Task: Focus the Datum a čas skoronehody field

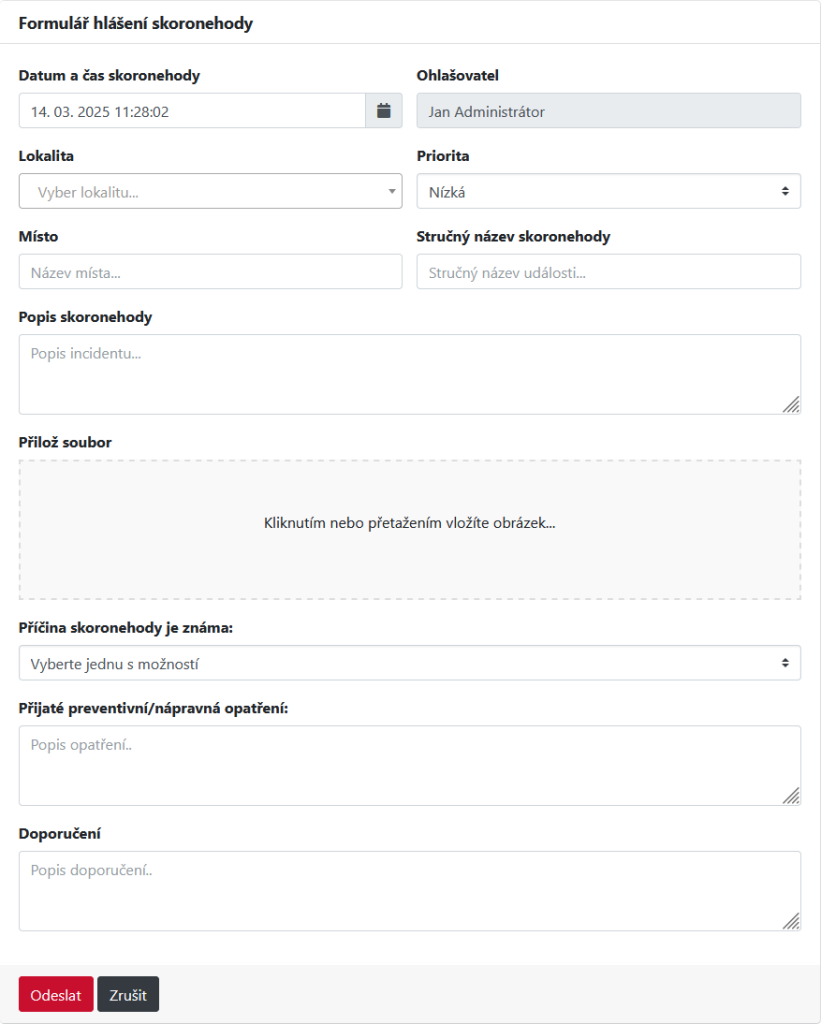Action: (192, 111)
